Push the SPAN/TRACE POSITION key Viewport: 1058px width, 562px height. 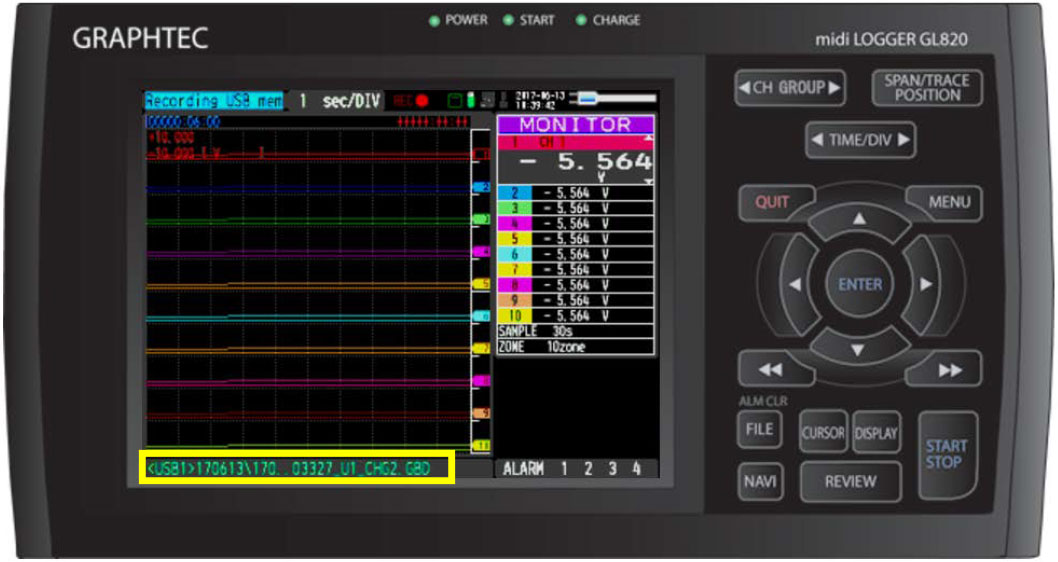coord(927,88)
